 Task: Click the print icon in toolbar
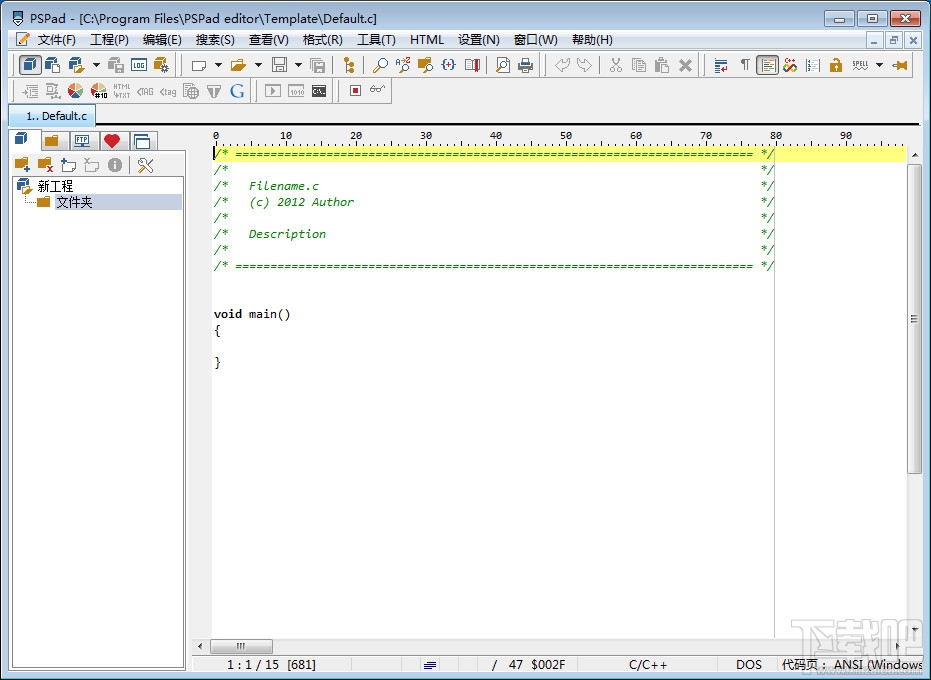coord(526,65)
